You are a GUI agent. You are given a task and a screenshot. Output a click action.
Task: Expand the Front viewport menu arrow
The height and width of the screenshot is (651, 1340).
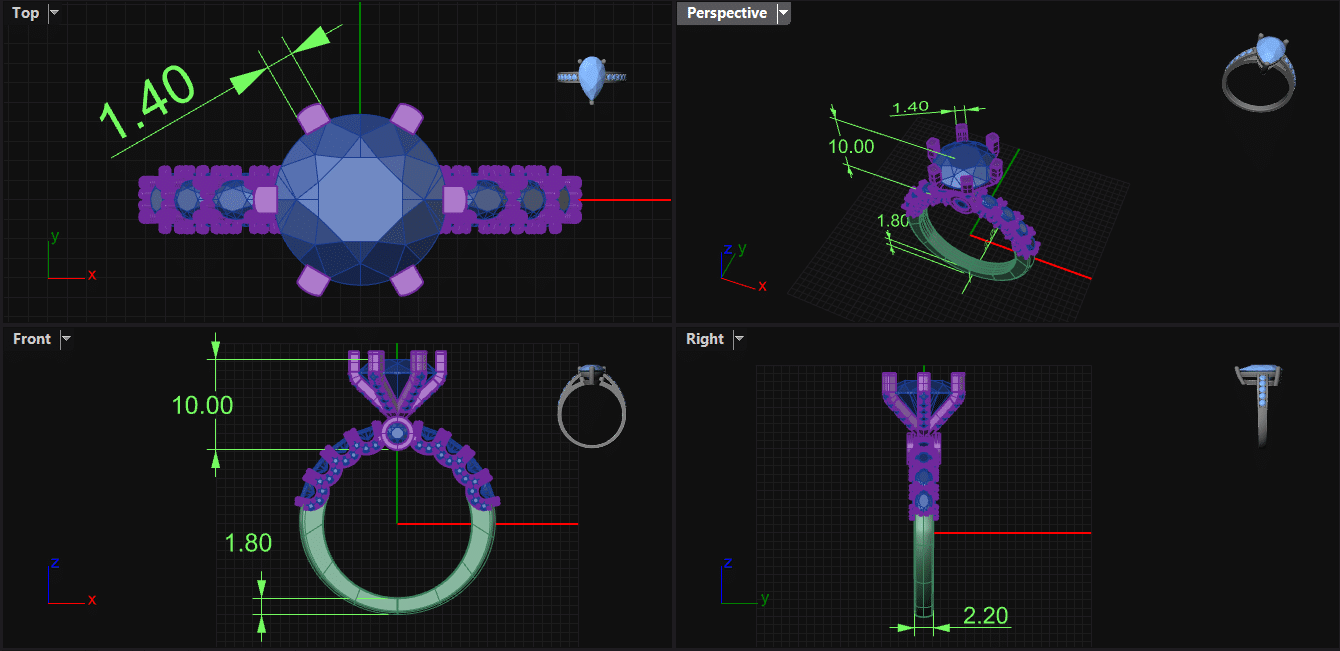pos(66,339)
